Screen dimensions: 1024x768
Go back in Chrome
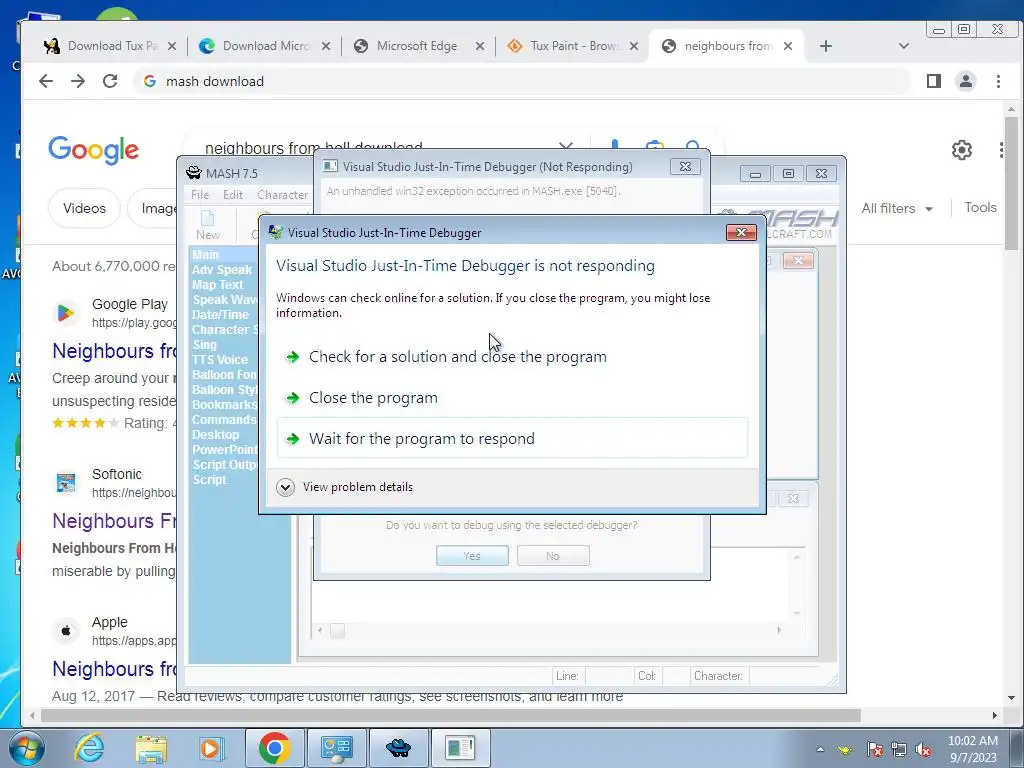coord(46,81)
